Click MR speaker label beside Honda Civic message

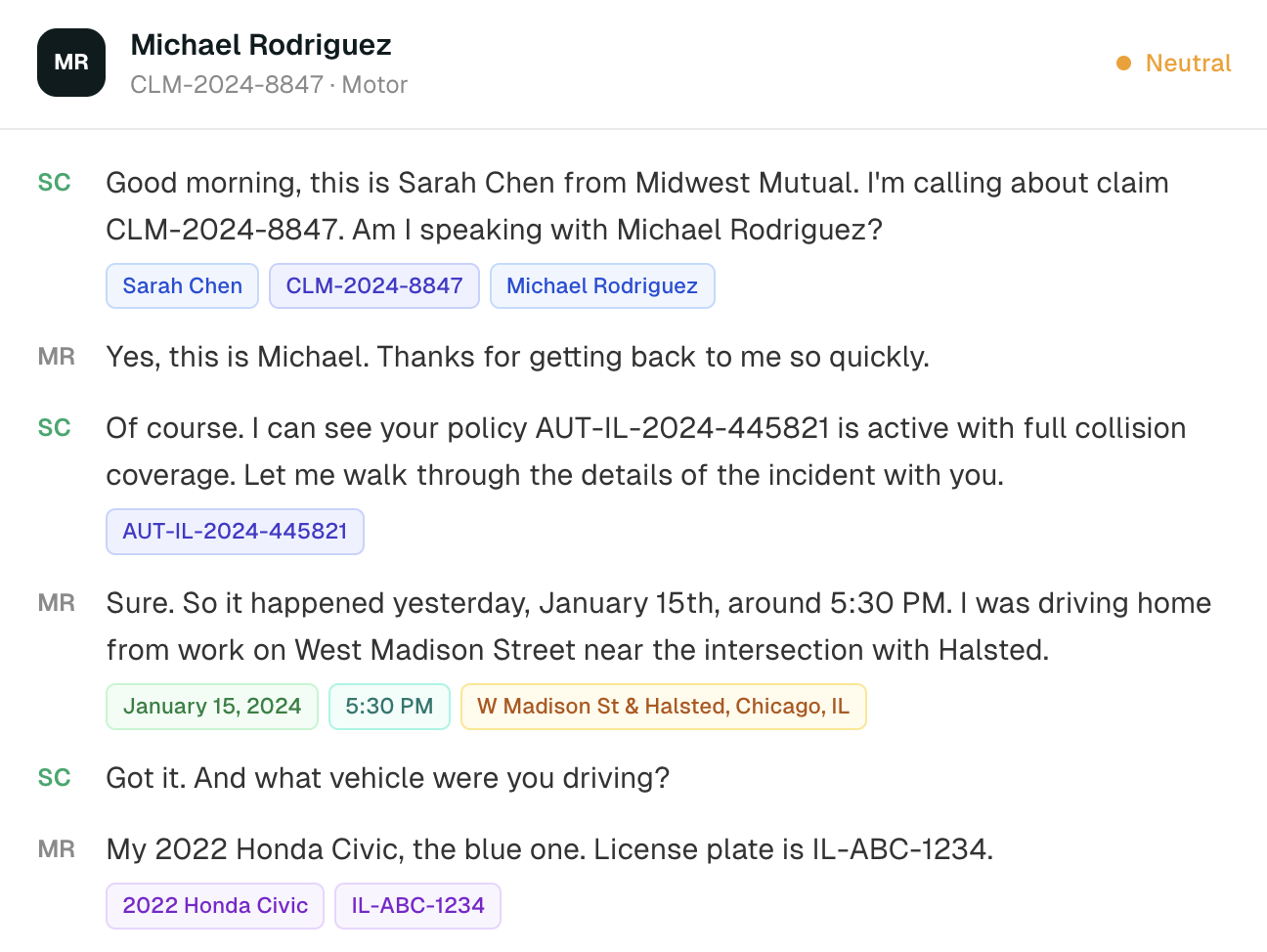tap(57, 849)
